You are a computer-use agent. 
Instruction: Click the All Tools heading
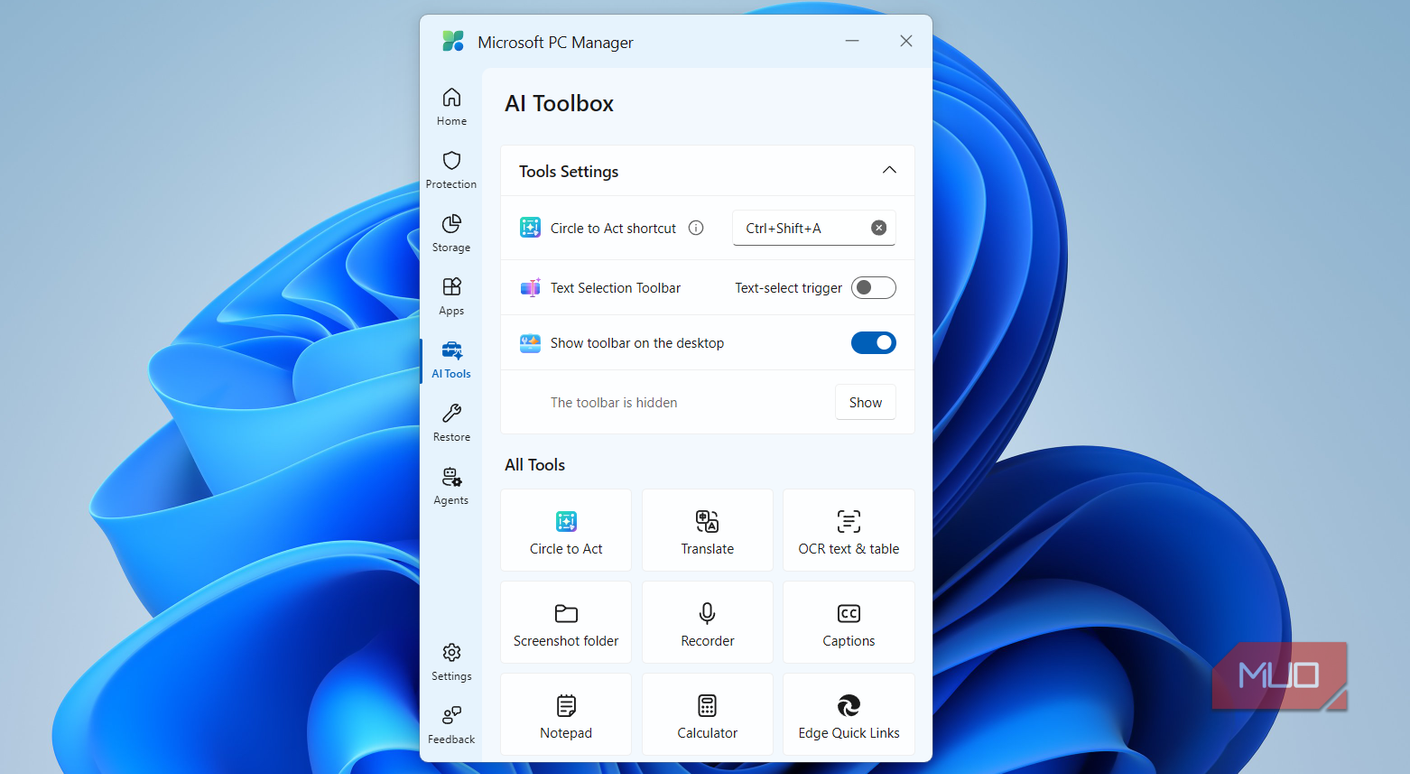[535, 465]
